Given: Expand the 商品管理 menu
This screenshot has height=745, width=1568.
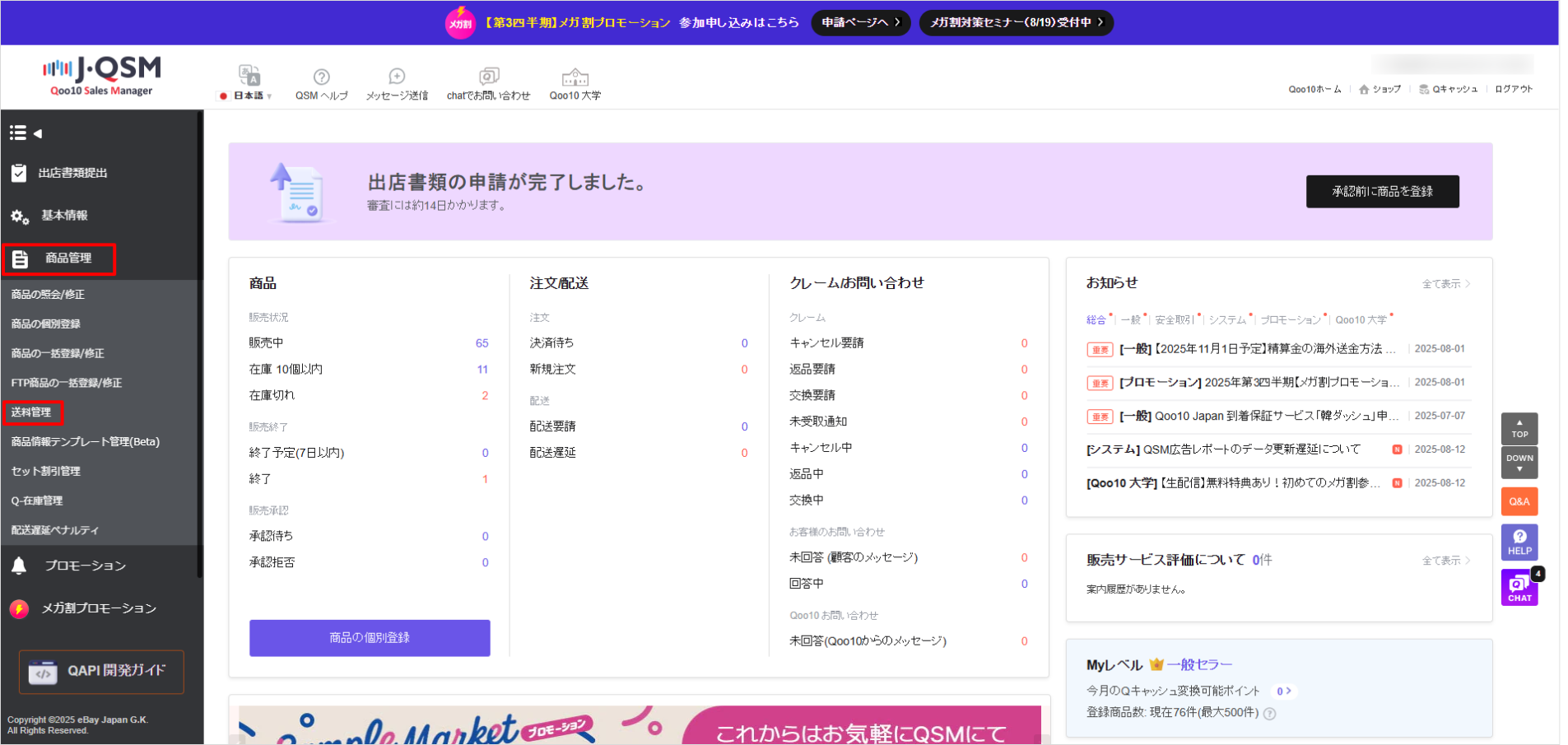Looking at the screenshot, I should click(x=59, y=258).
